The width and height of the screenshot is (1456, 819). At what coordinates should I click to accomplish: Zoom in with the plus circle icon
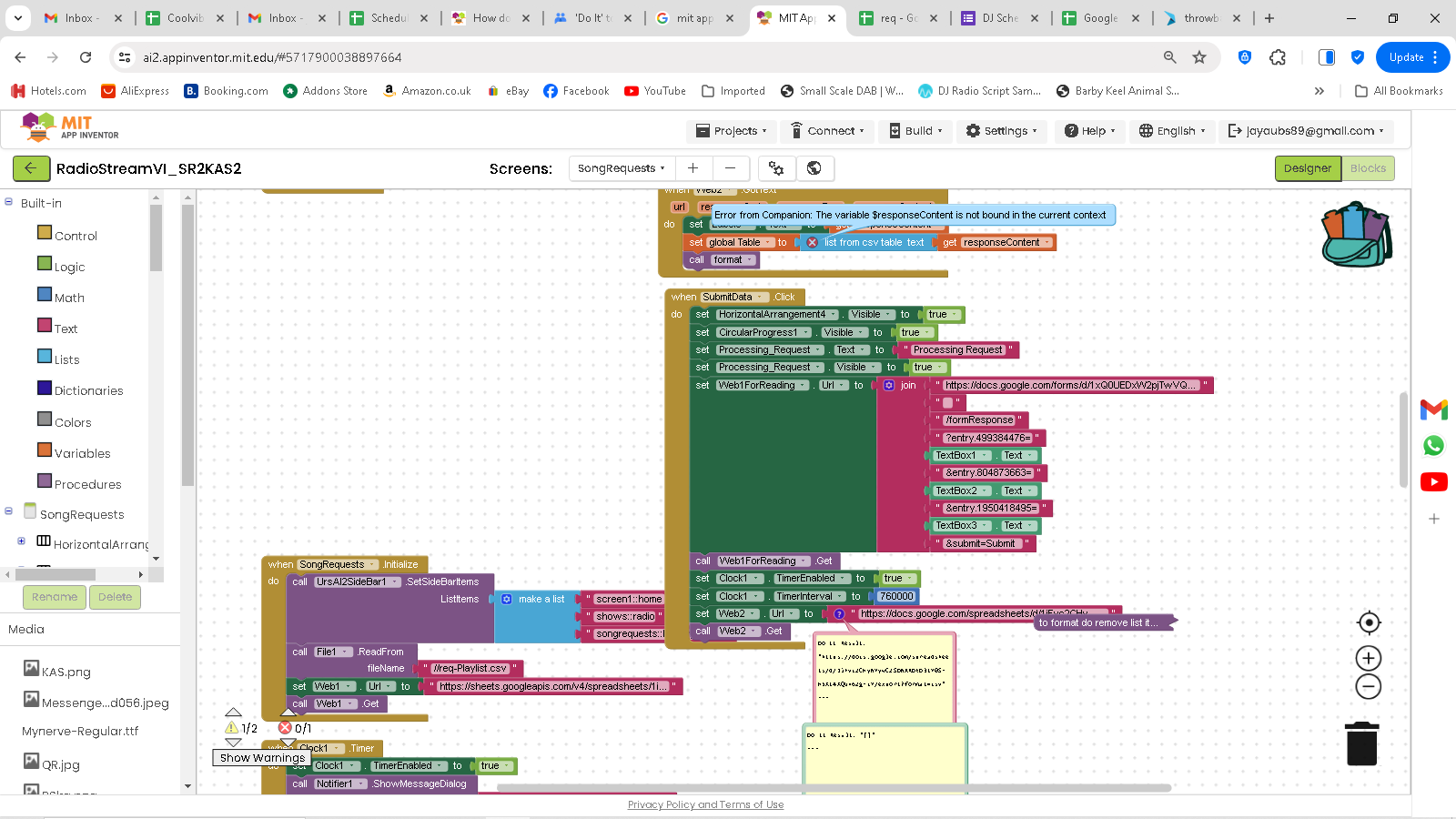(x=1369, y=658)
